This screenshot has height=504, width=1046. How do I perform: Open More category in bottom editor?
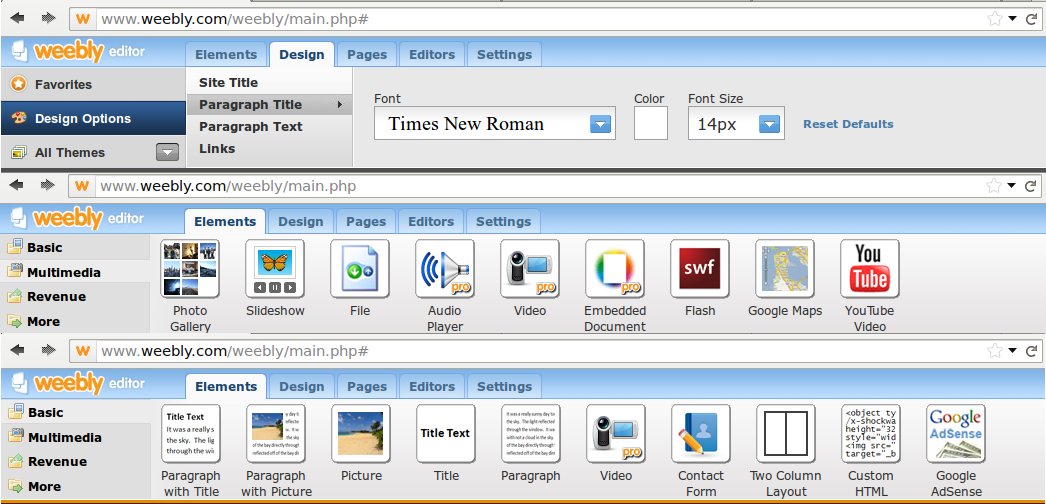[x=75, y=487]
